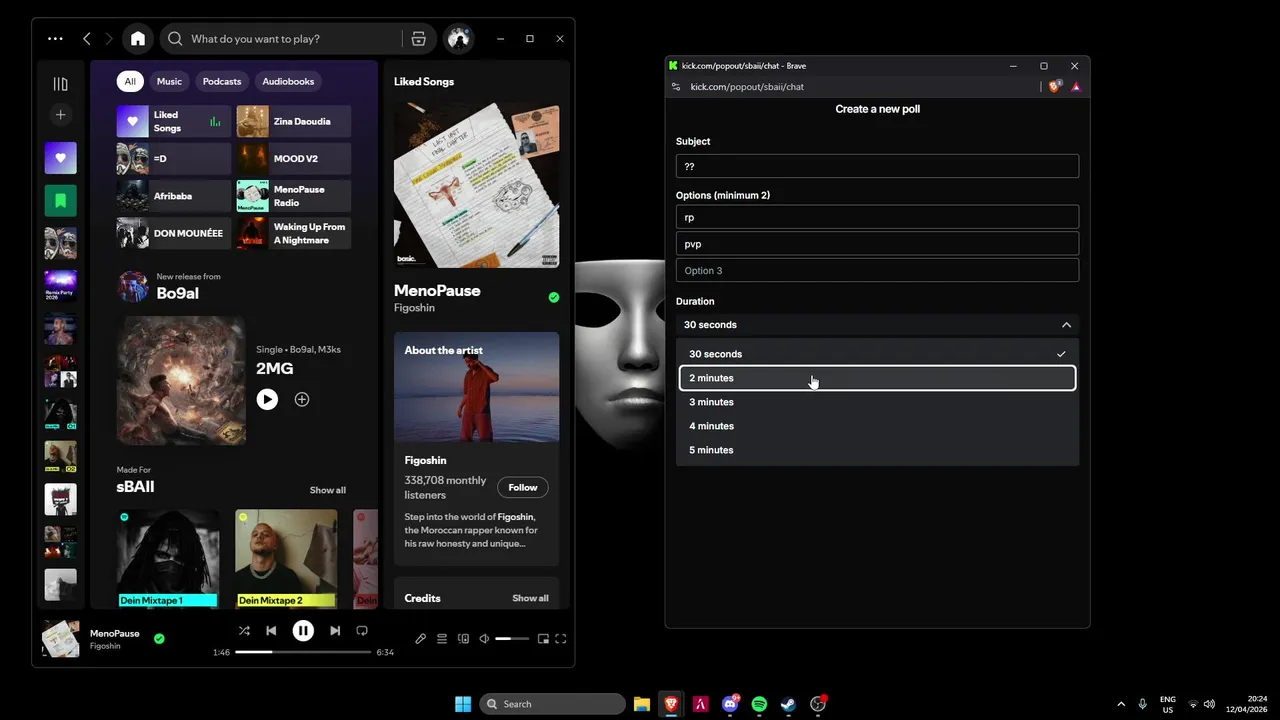Open the lyrics microphone icon
The height and width of the screenshot is (720, 1280).
[420, 639]
